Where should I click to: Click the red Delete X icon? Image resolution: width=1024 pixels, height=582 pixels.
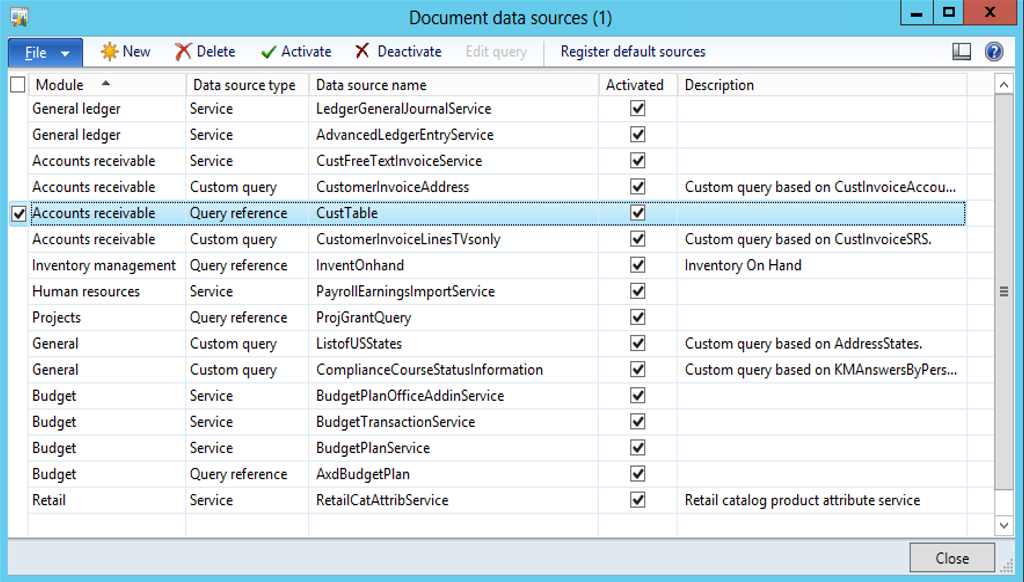coord(183,52)
